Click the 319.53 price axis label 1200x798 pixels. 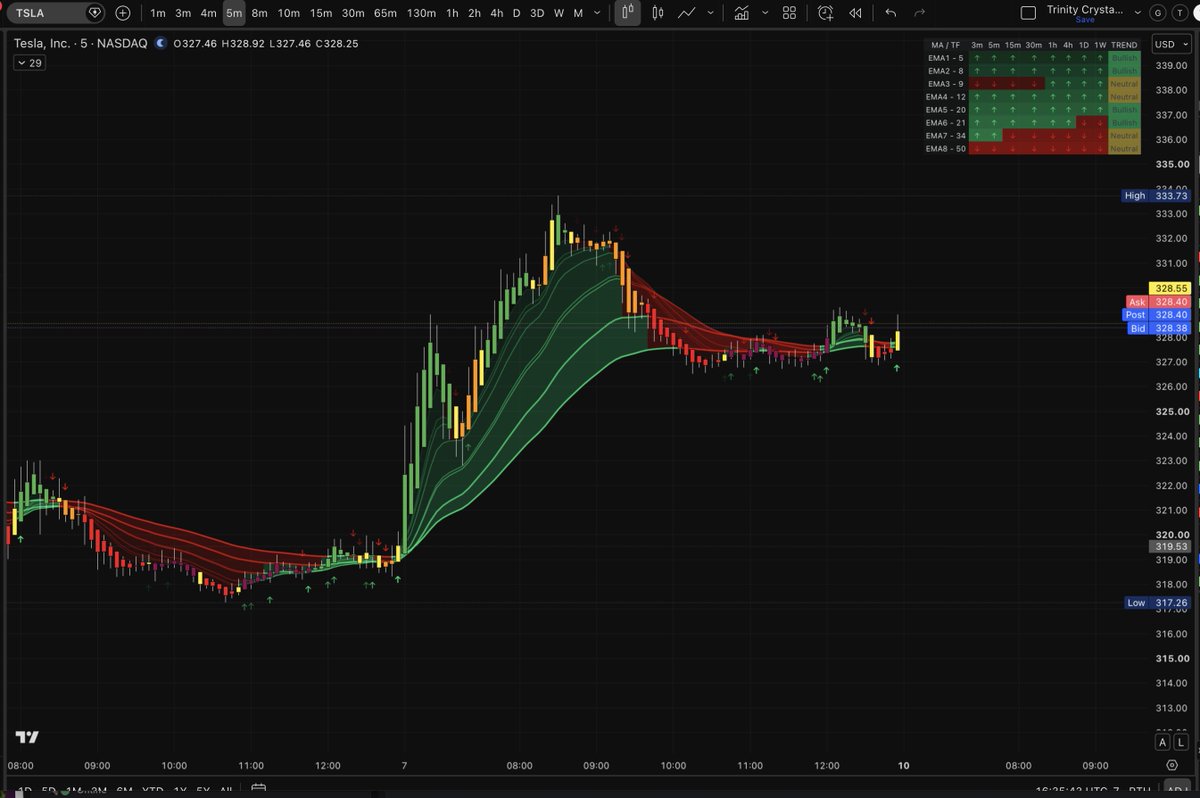[x=1169, y=547]
